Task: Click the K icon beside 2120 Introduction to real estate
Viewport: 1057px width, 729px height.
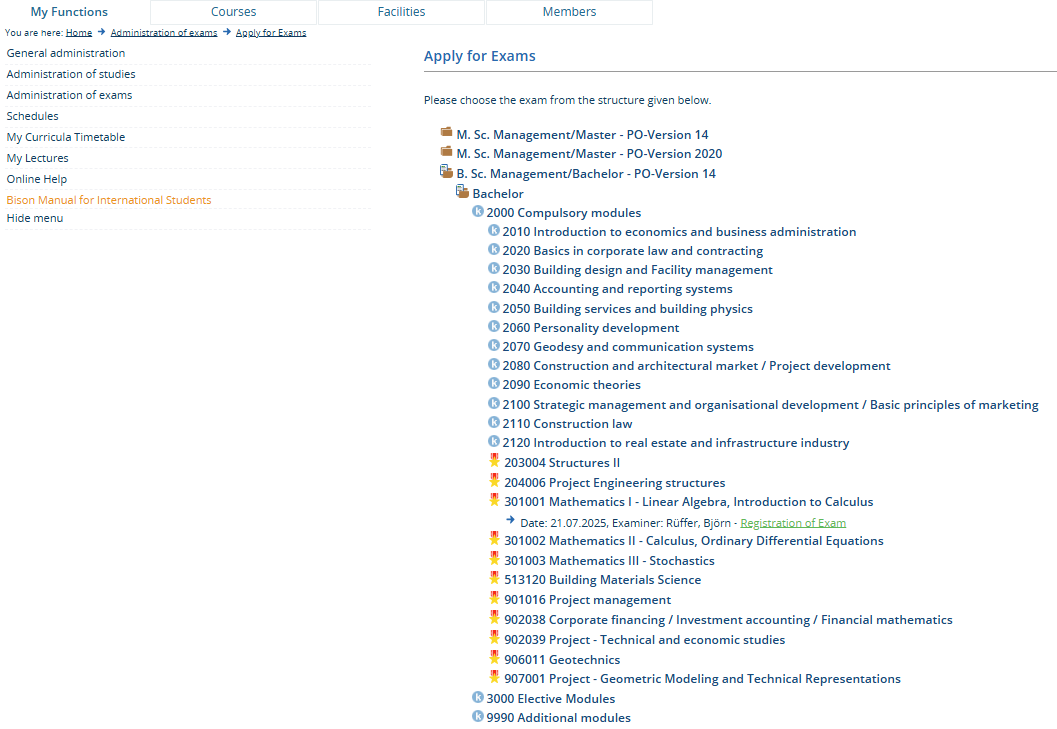Action: [494, 441]
